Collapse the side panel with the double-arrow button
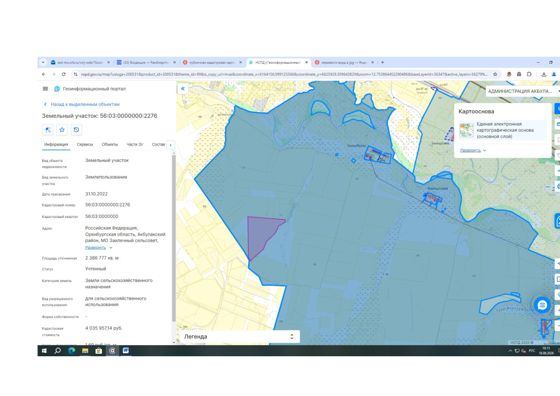560x396 pixels. click(x=183, y=89)
